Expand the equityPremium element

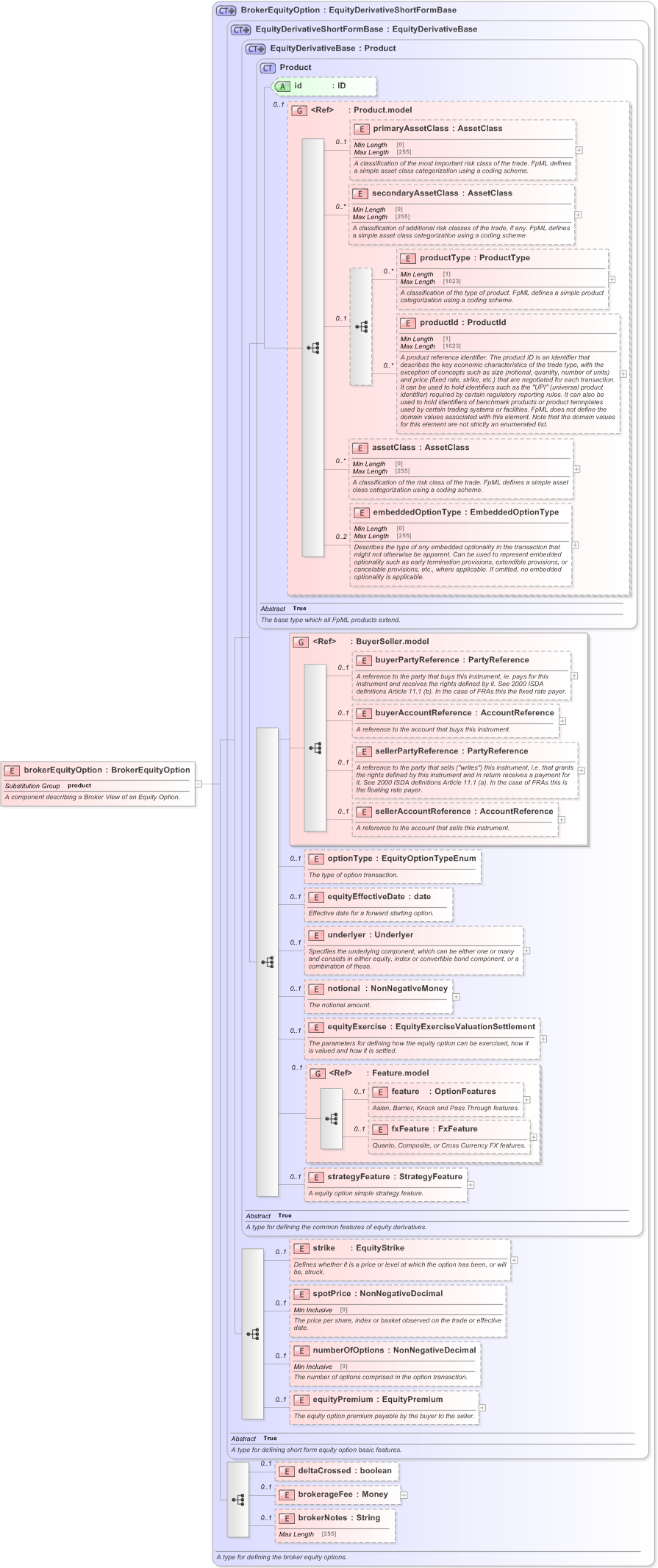point(482,1408)
